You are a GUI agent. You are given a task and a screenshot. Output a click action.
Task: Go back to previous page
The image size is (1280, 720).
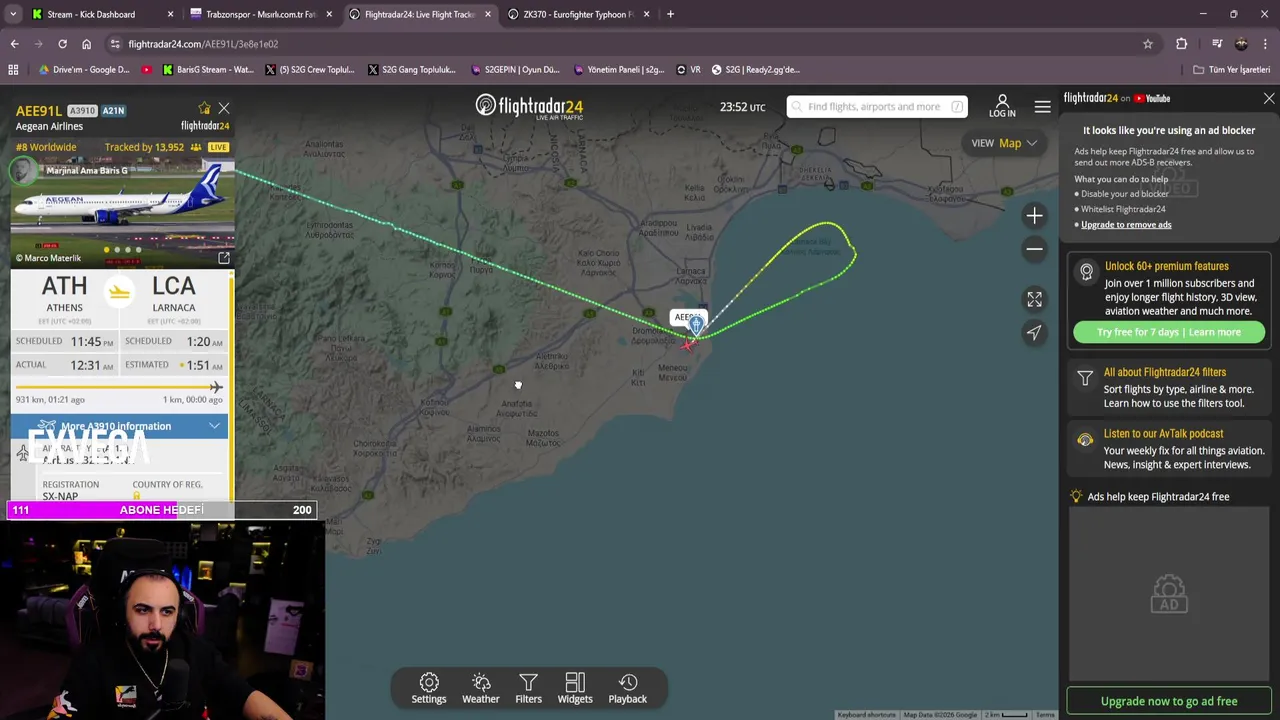coord(14,44)
